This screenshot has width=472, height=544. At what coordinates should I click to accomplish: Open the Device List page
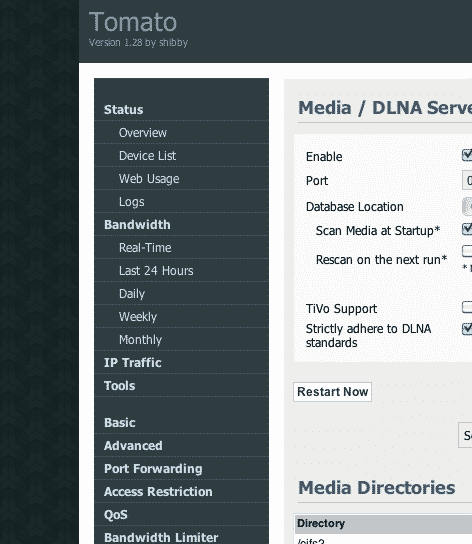pyautogui.click(x=147, y=155)
